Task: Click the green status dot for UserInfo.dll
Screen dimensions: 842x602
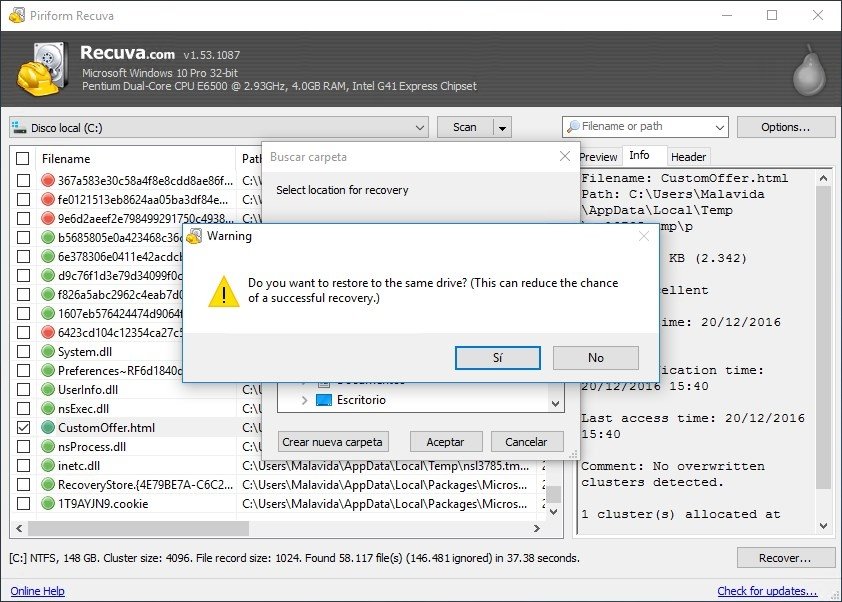Action: coord(48,389)
